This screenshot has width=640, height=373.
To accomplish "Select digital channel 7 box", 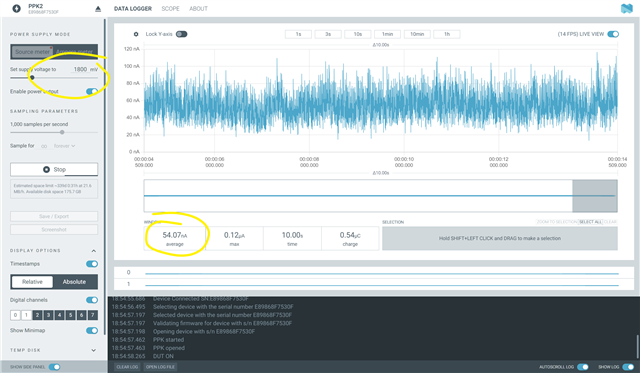I will 93,315.
